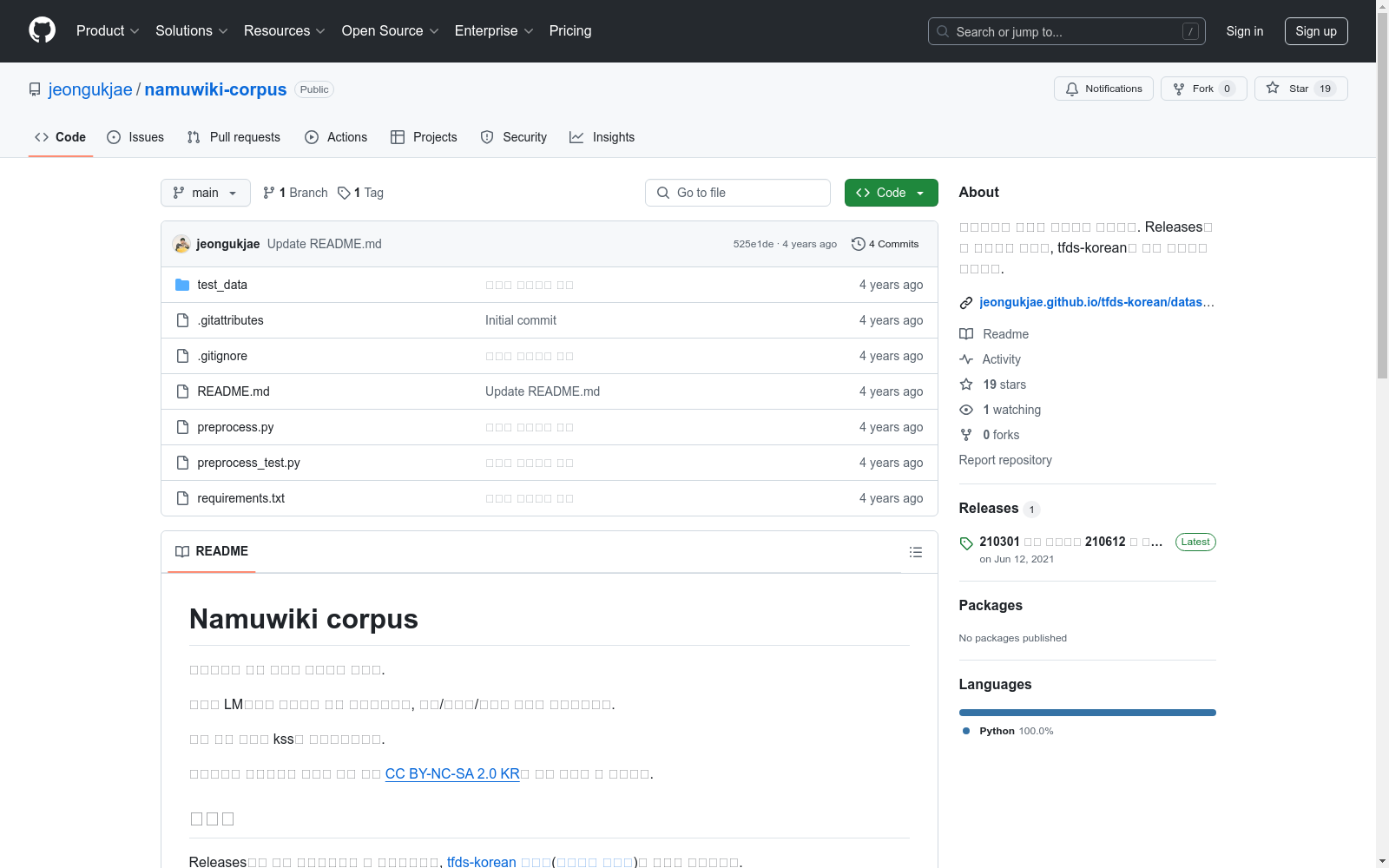
Task: Click the .gitattributes file icon
Action: click(182, 320)
